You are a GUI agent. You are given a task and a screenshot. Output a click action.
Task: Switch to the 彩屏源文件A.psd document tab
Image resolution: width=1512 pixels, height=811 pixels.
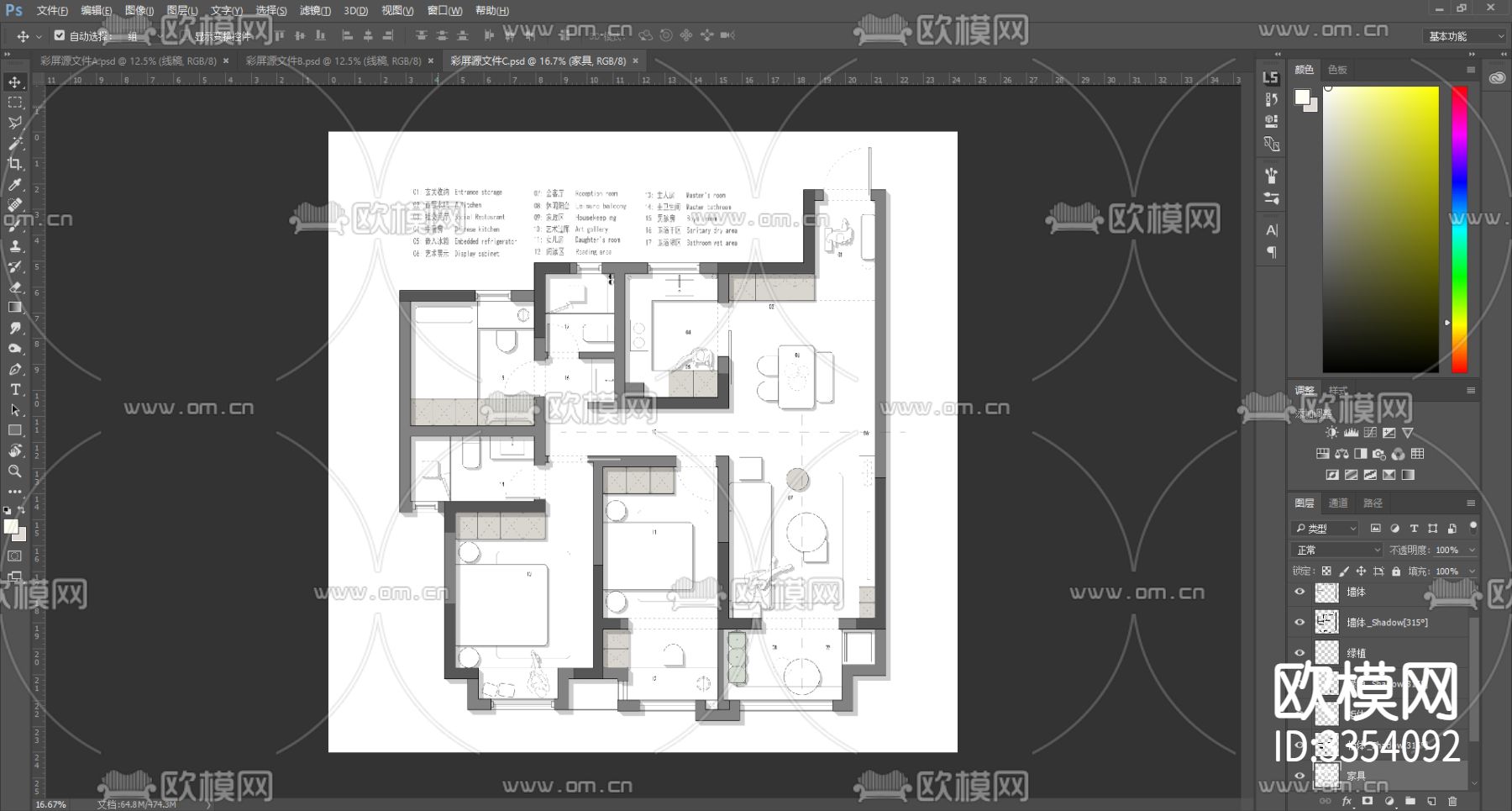click(129, 61)
